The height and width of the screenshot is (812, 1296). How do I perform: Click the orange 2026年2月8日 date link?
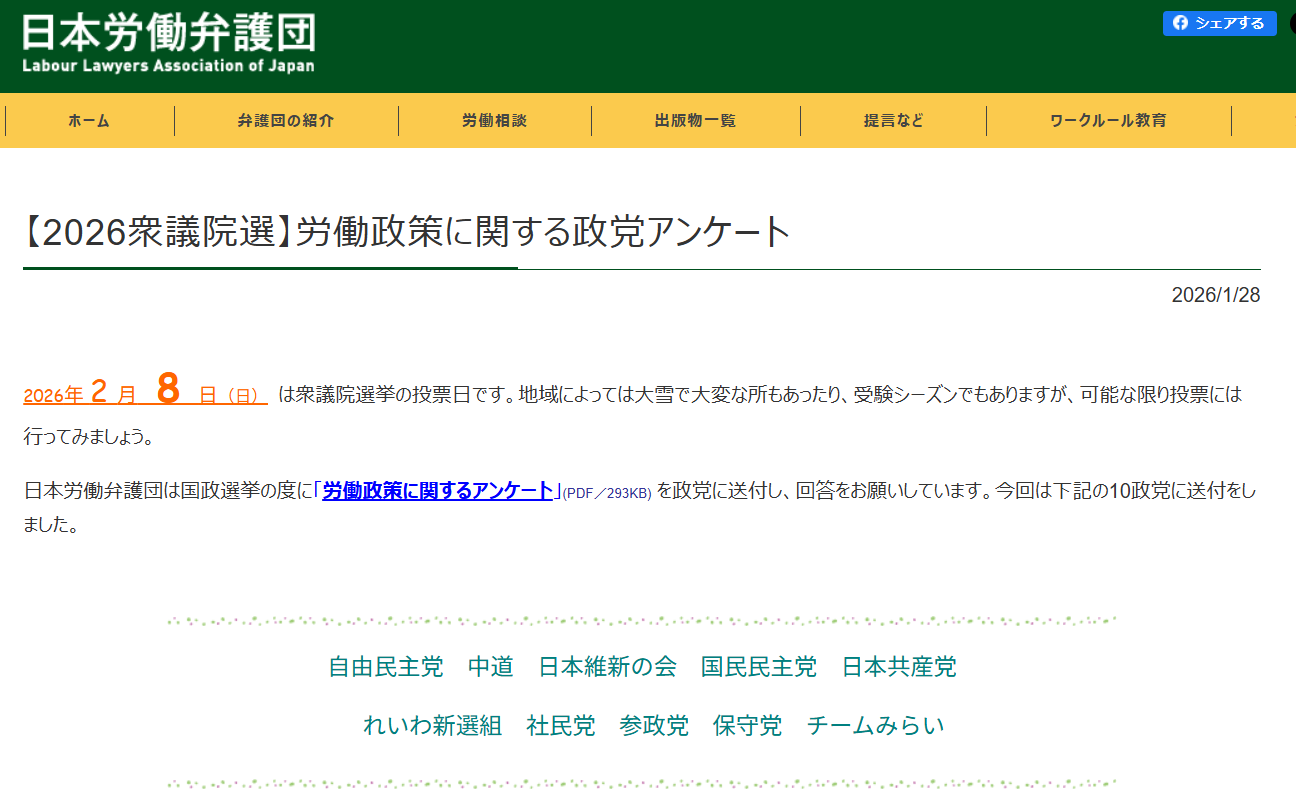point(145,394)
